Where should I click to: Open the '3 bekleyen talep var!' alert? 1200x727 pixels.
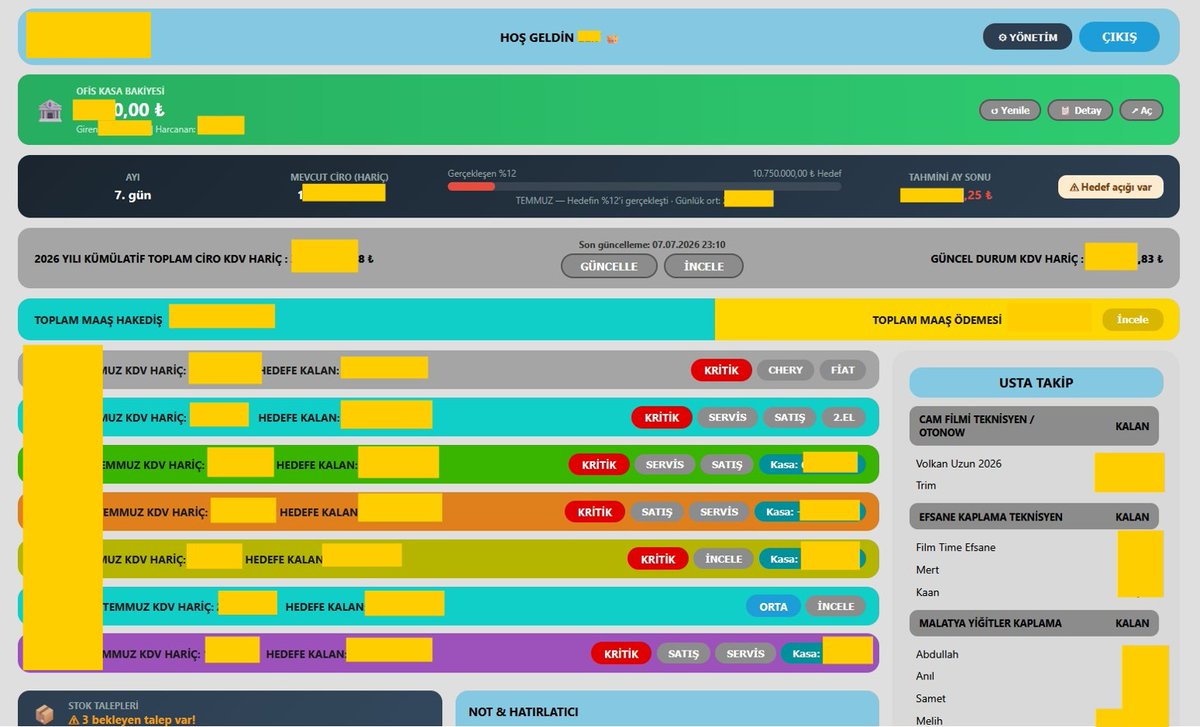[132, 719]
